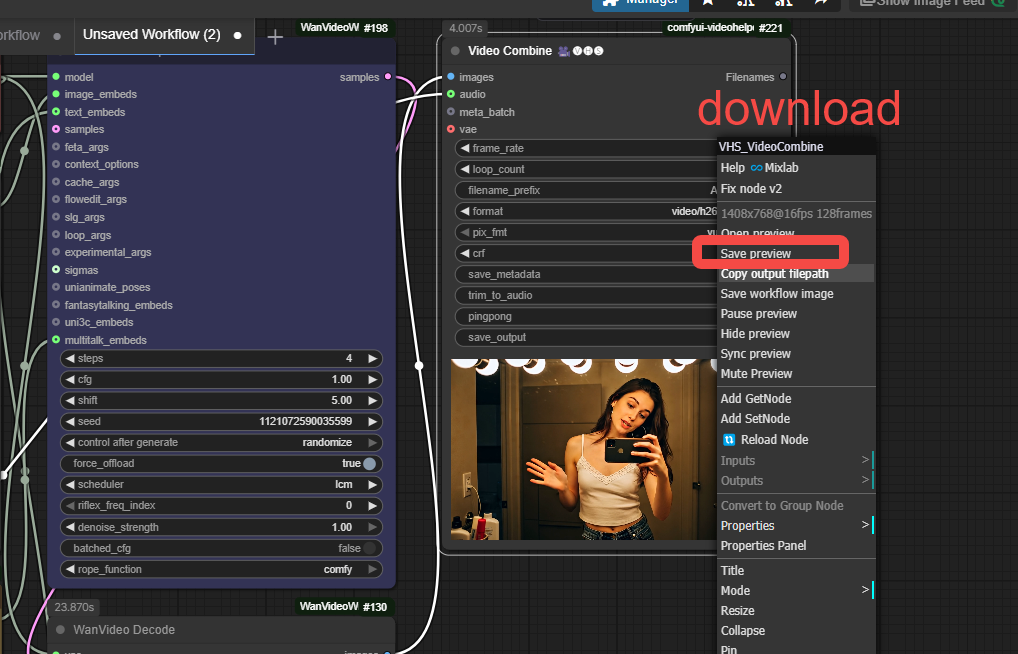
Task: Click the unianimate_poses input port dot
Action: coord(56,287)
